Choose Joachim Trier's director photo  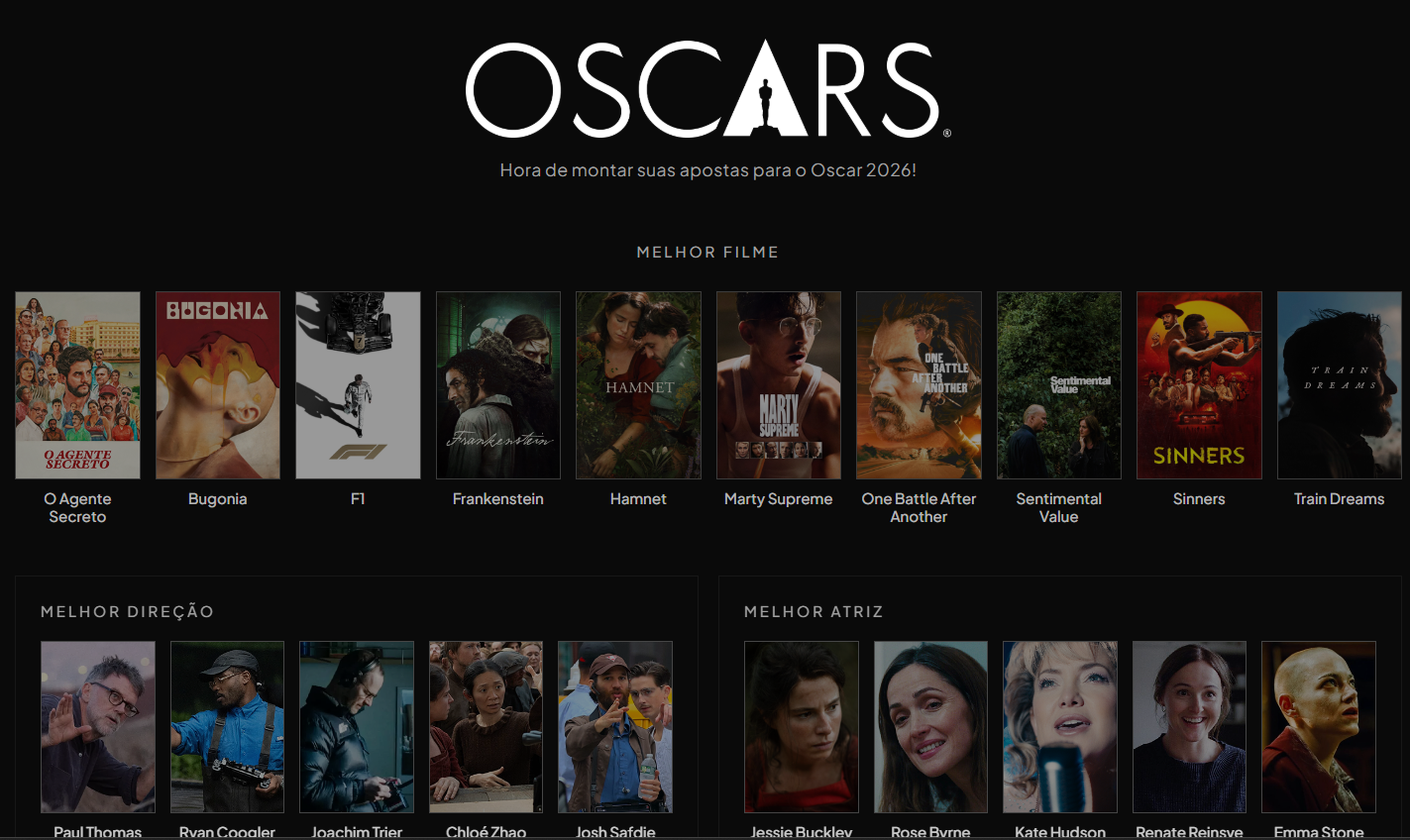pos(357,727)
